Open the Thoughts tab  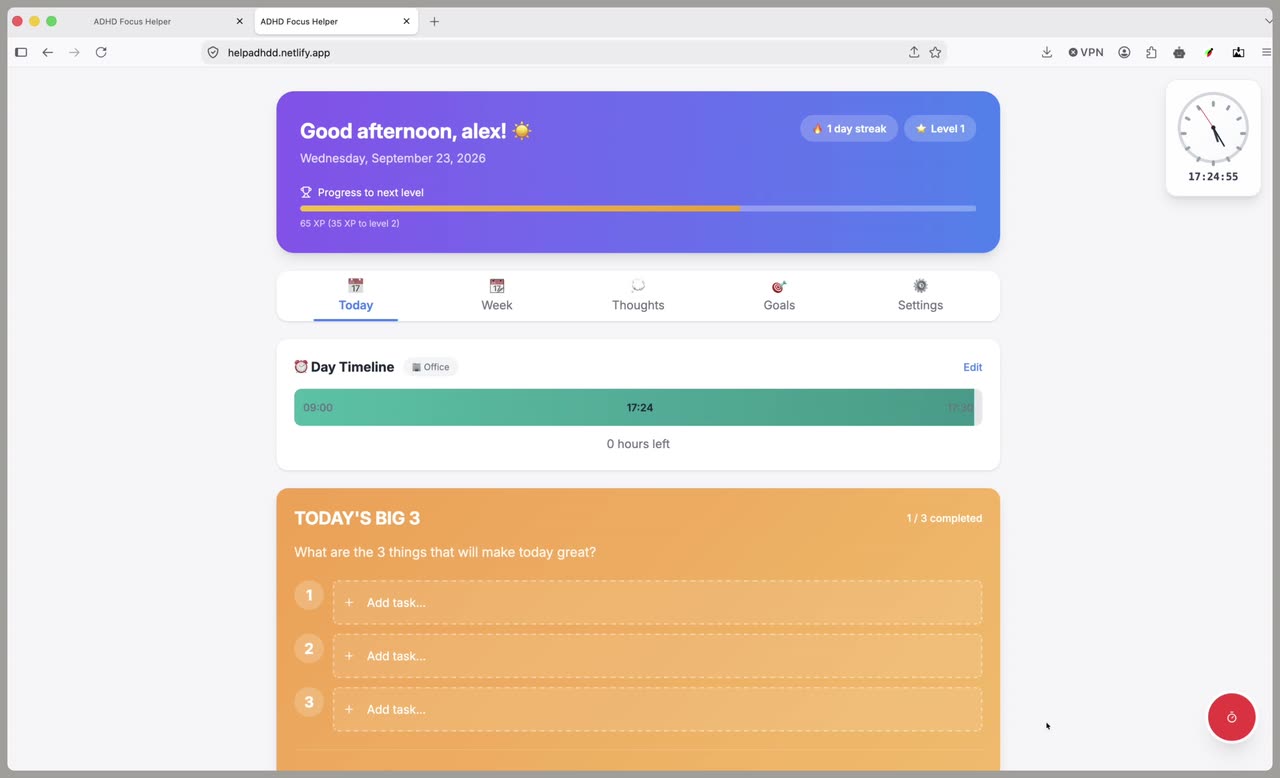click(638, 296)
